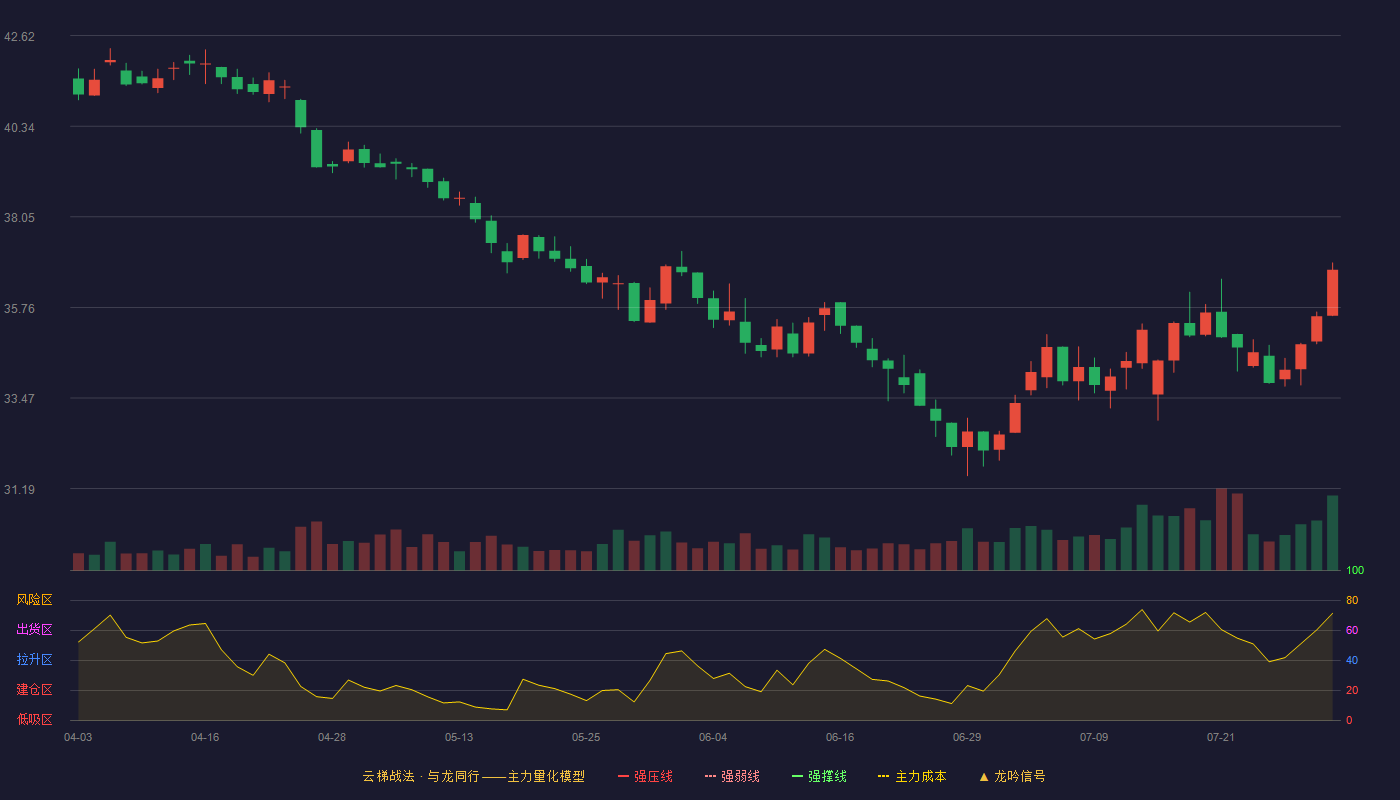Screen dimensions: 1400x800
Task: Click the 建仓区 zone label
Action: (35, 690)
